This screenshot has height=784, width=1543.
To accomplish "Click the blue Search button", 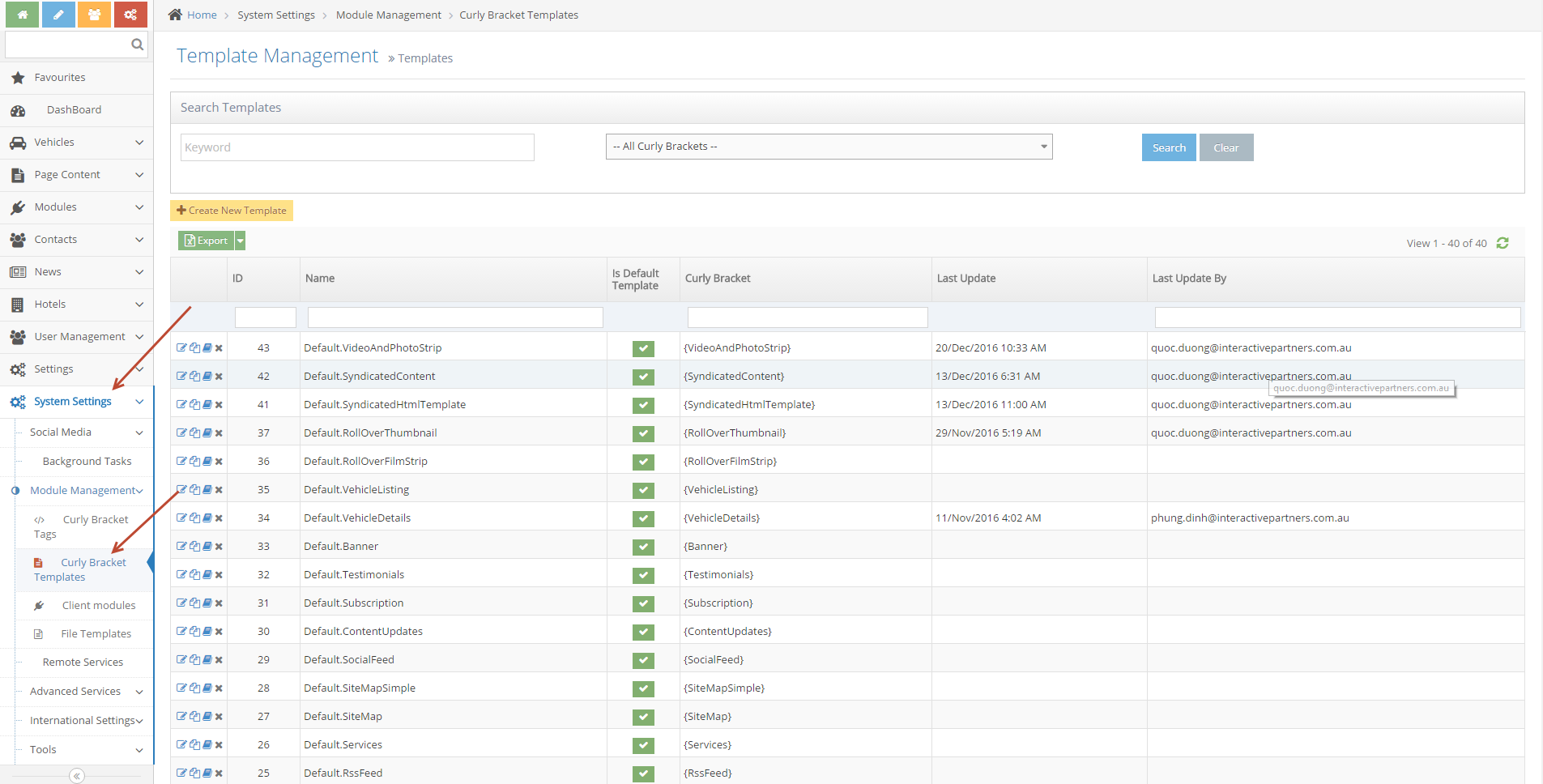I will point(1168,147).
